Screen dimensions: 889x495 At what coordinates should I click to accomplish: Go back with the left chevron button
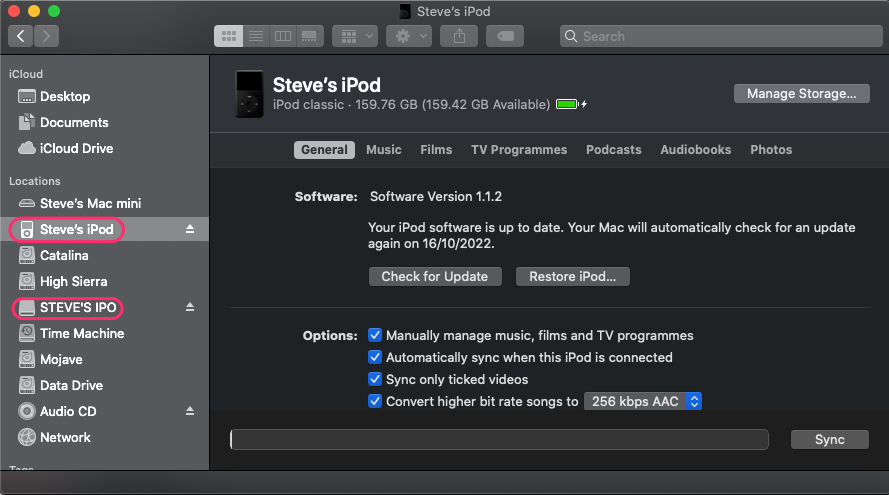point(20,36)
